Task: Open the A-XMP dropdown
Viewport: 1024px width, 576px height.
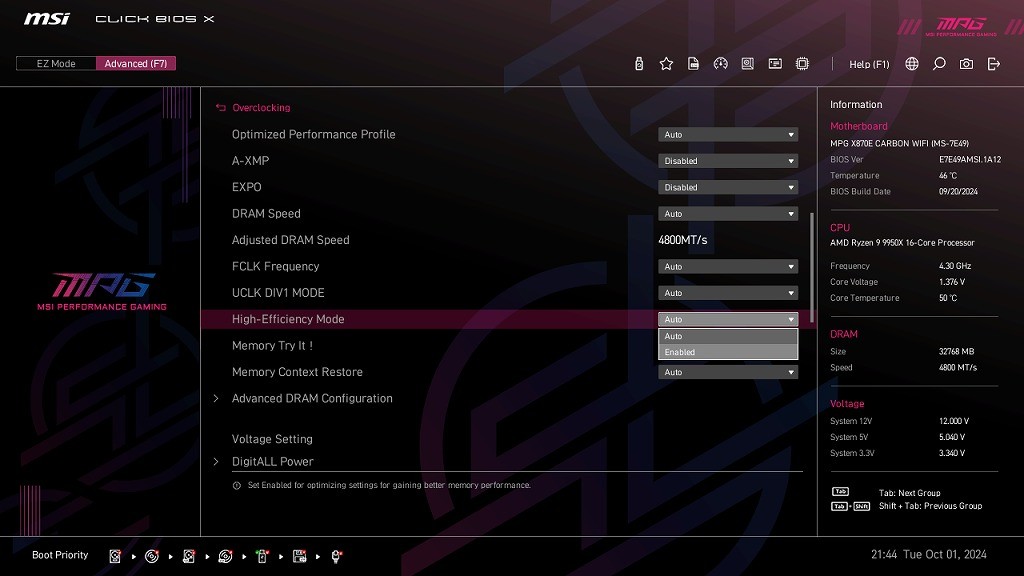Action: point(728,161)
